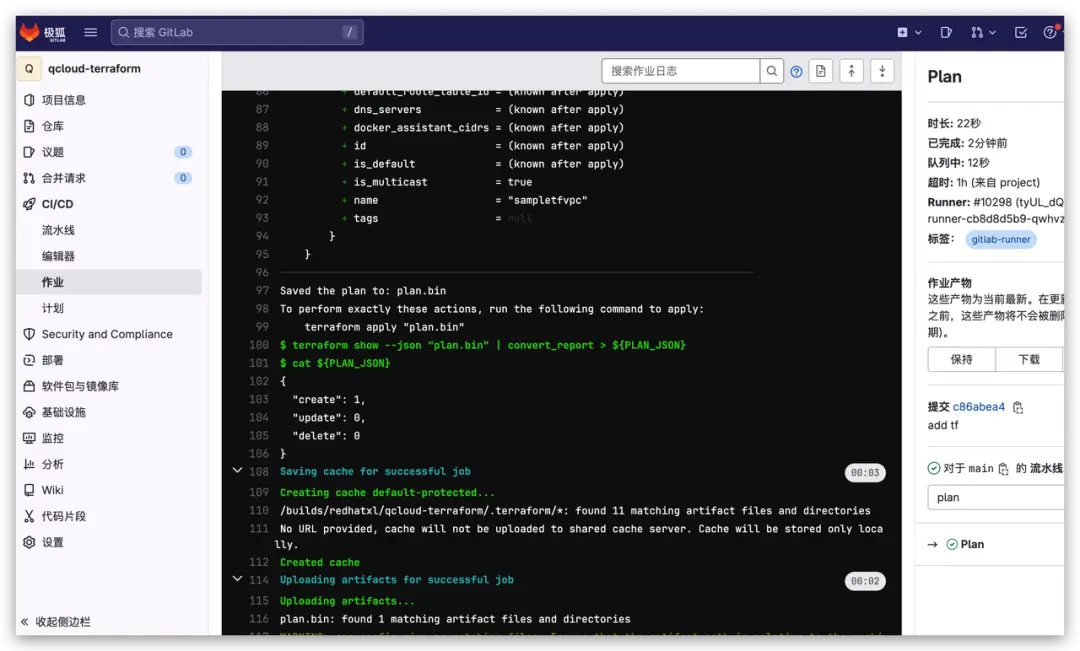Focus the 搜索作业日志 search field
This screenshot has width=1080, height=651.
pos(681,71)
